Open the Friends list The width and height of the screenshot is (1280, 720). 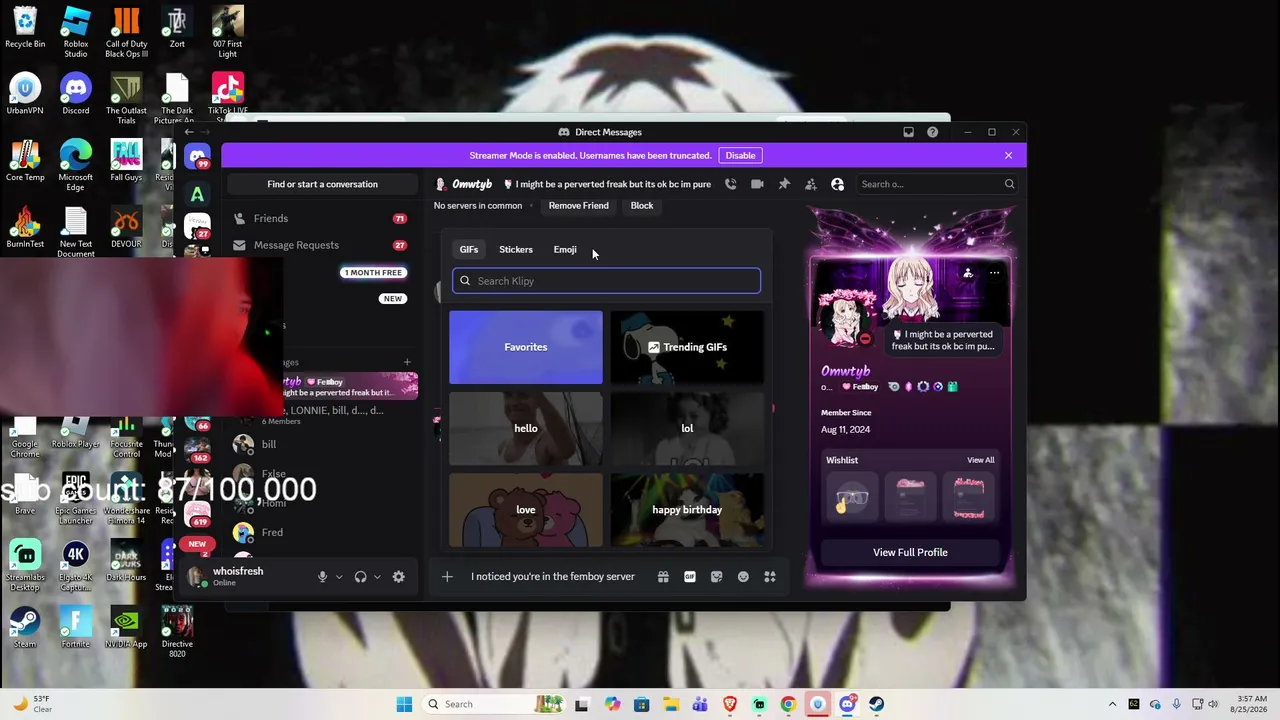320,218
